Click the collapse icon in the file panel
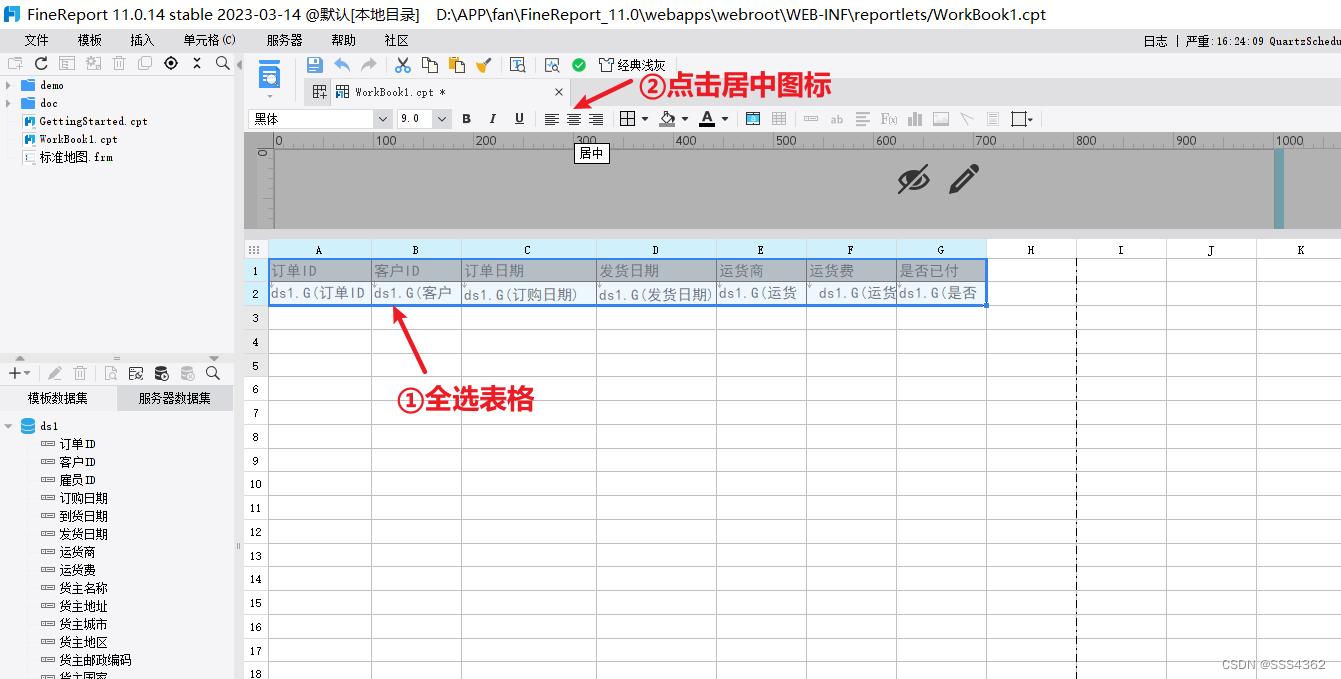1341x679 pixels. click(x=197, y=63)
